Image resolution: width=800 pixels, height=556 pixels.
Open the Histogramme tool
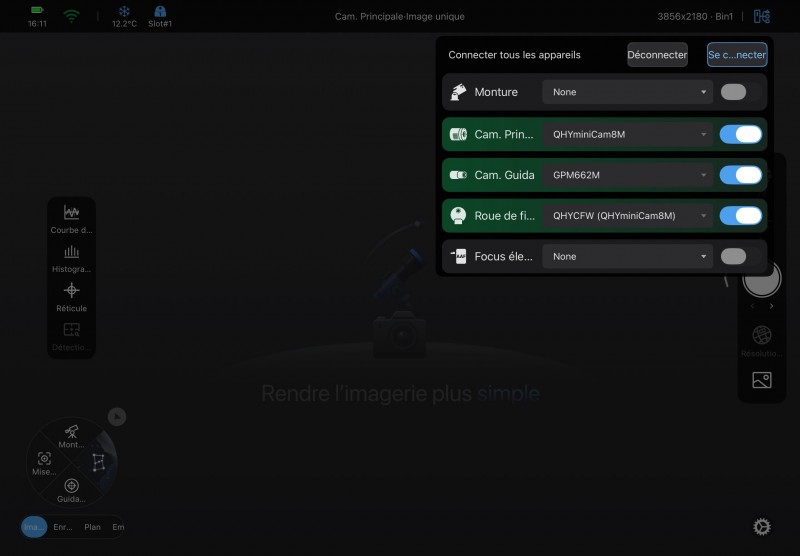(71, 259)
